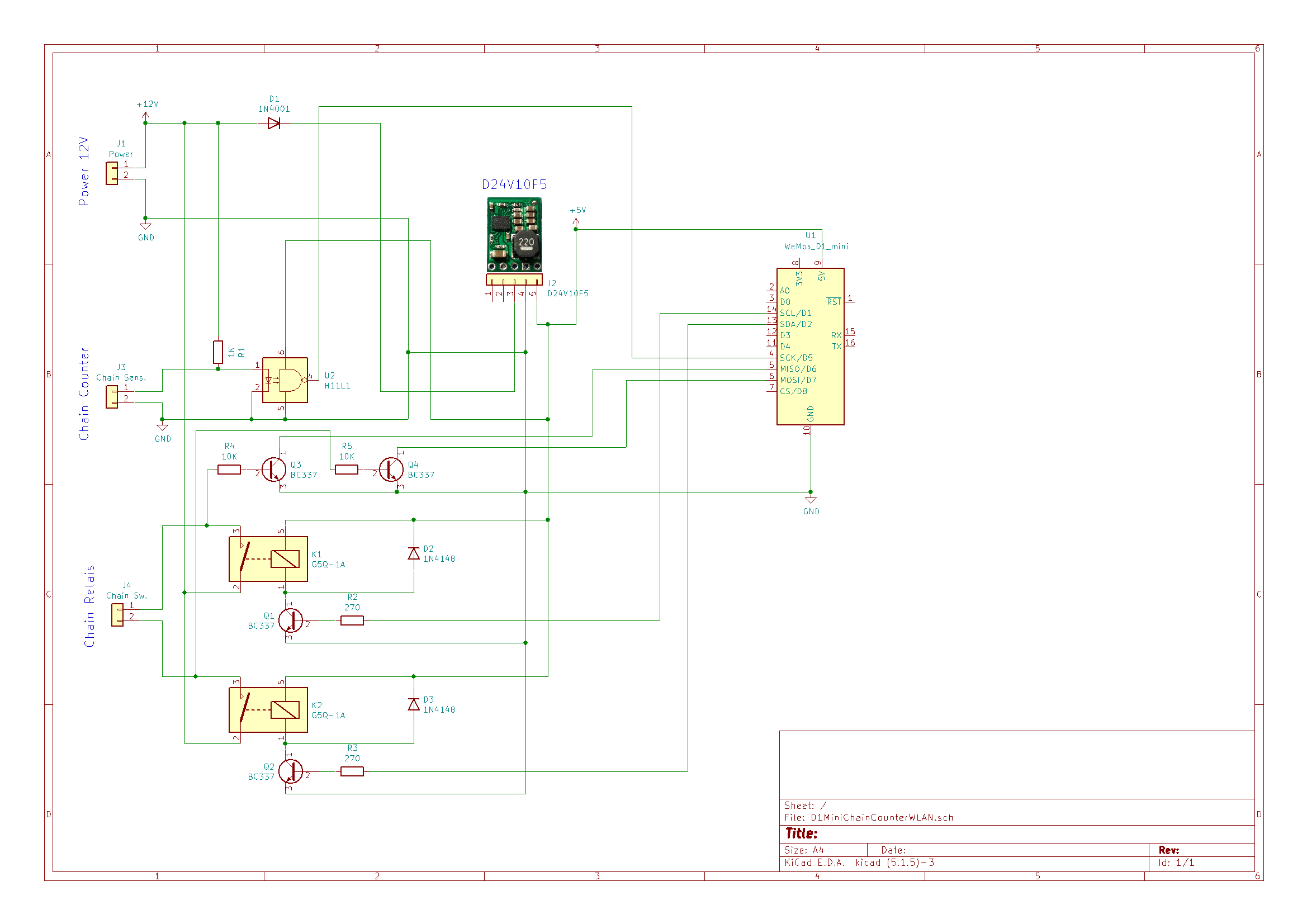Select the D1 1N4001 diode symbol
The image size is (1307, 924).
pos(273,123)
